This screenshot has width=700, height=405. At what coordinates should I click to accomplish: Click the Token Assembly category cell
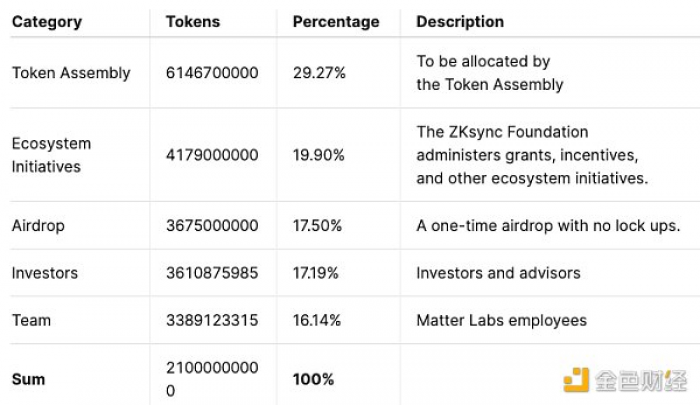tap(71, 73)
